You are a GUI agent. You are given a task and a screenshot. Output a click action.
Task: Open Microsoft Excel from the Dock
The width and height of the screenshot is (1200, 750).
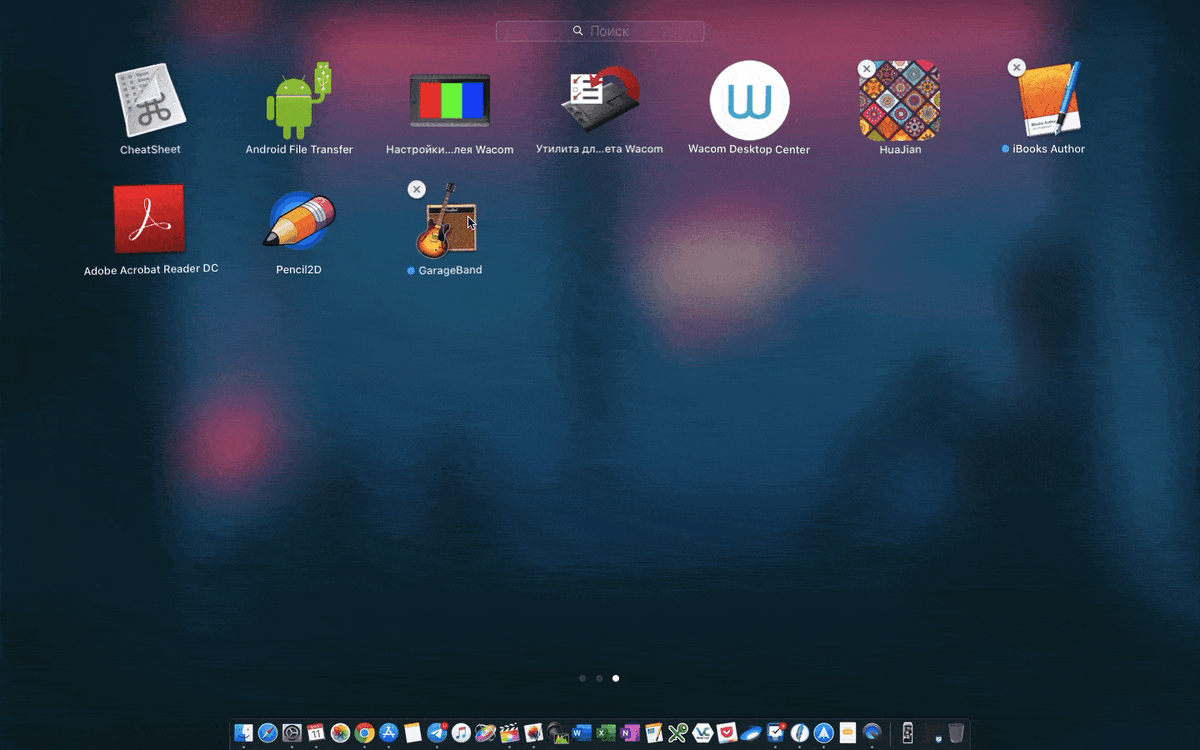click(604, 733)
